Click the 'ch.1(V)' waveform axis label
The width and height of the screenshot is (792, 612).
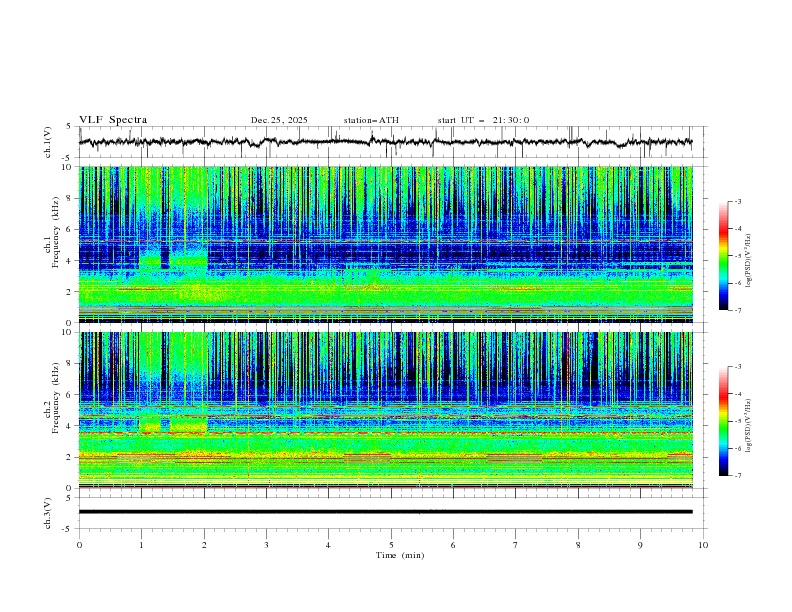48,142
